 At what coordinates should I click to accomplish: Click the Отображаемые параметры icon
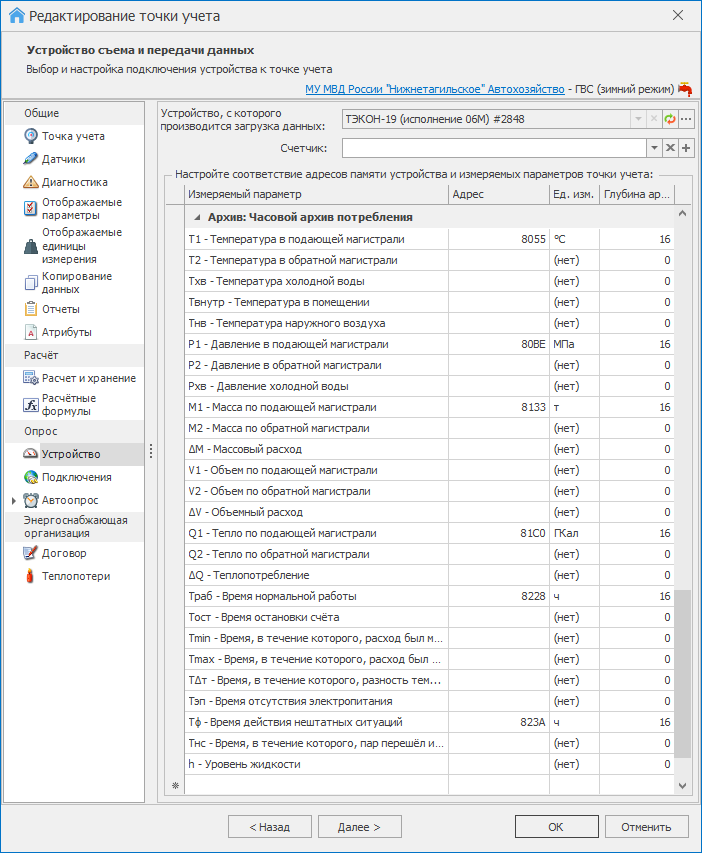[31, 208]
